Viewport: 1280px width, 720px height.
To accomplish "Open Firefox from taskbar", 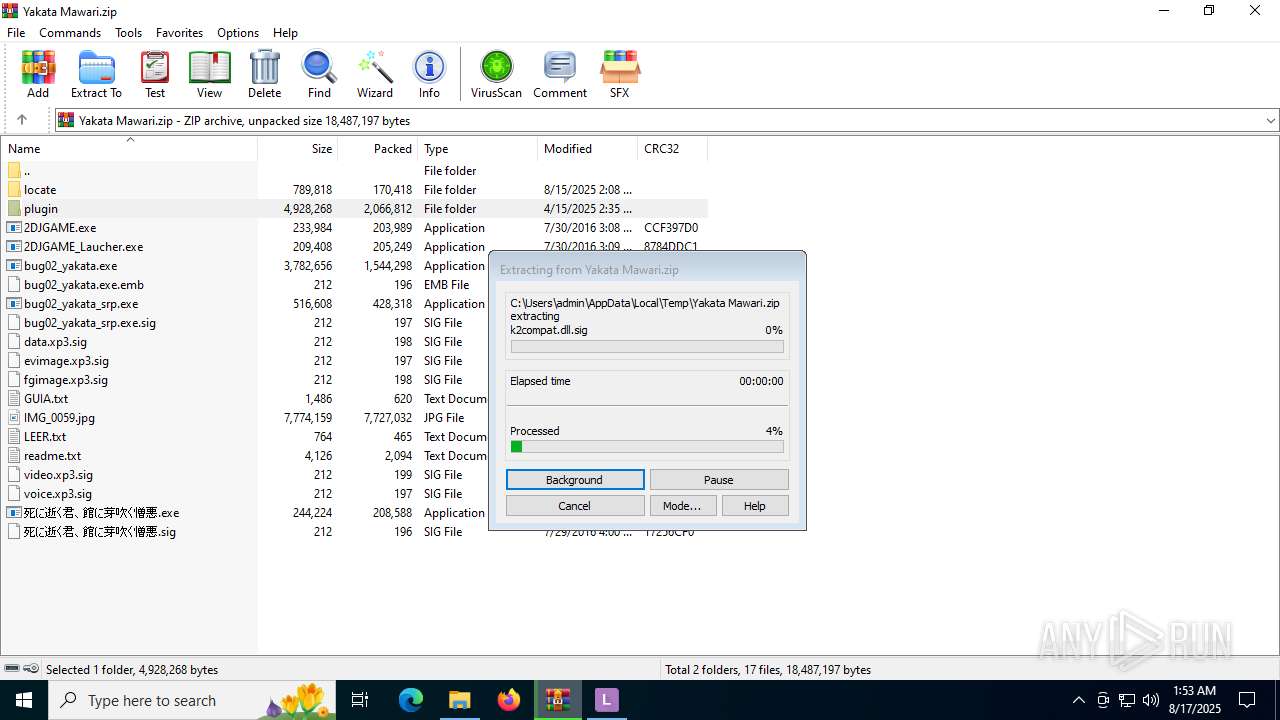I will [x=509, y=700].
